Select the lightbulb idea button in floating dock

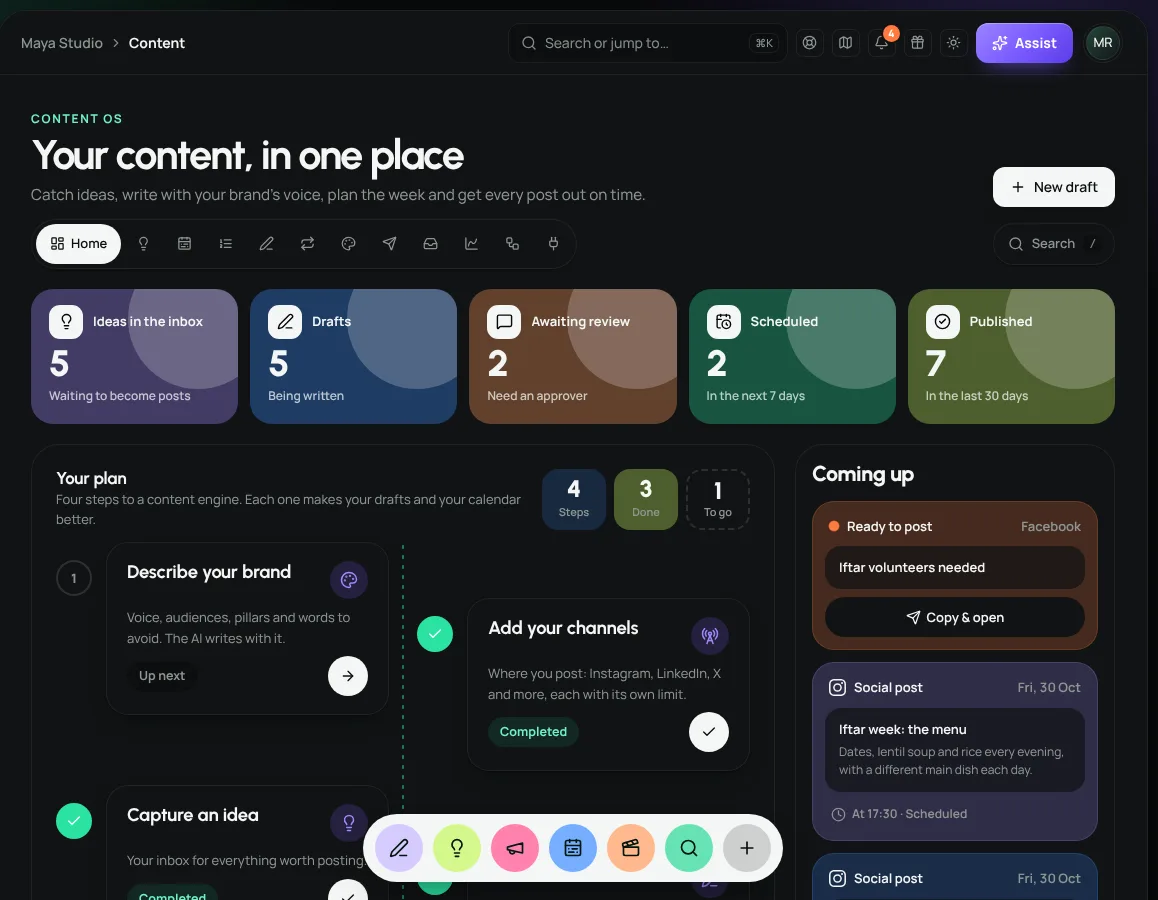(x=456, y=848)
